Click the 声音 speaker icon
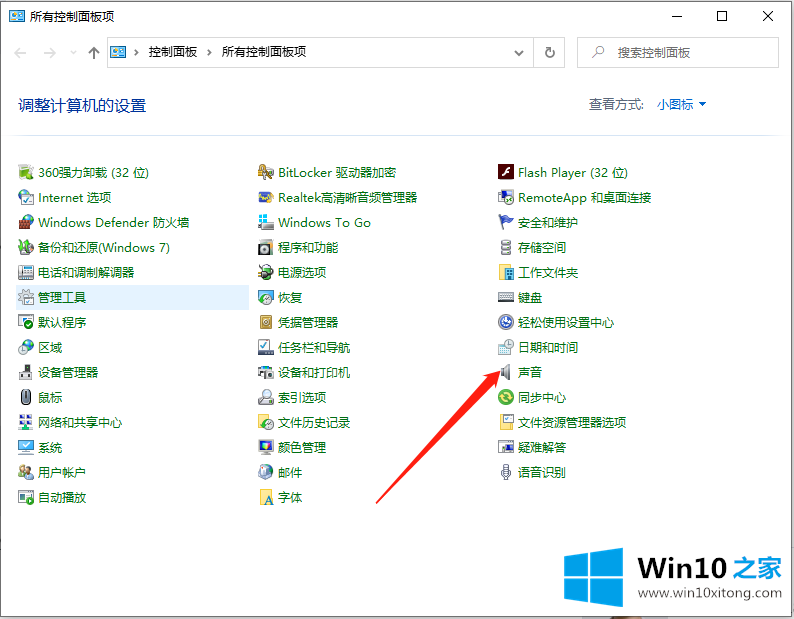The image size is (794, 619). 506,372
